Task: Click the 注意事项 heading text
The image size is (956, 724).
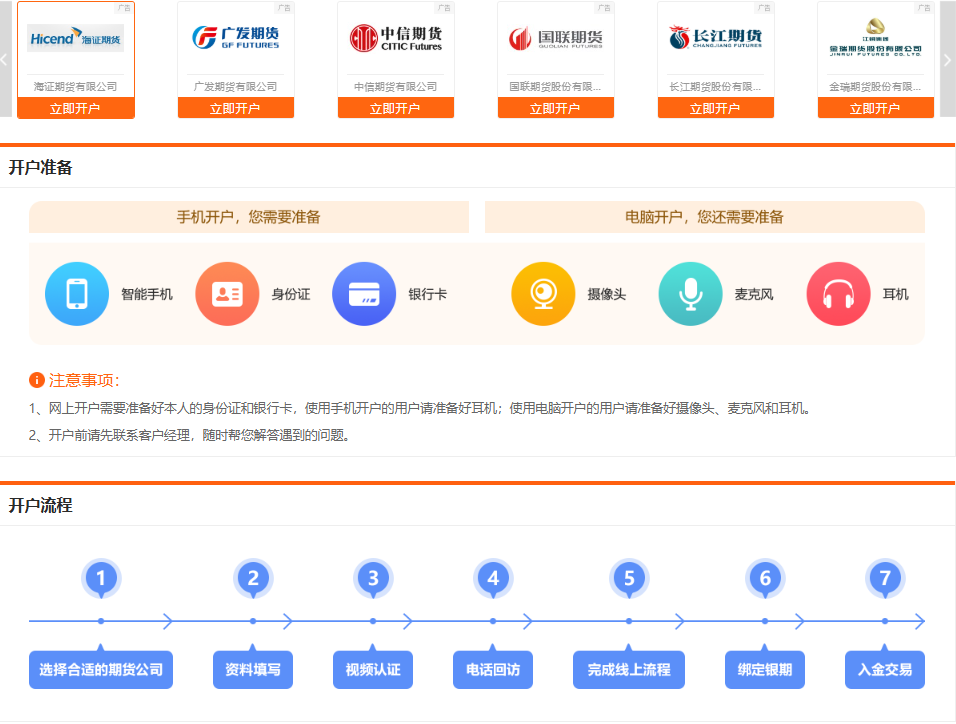Action: (84, 381)
